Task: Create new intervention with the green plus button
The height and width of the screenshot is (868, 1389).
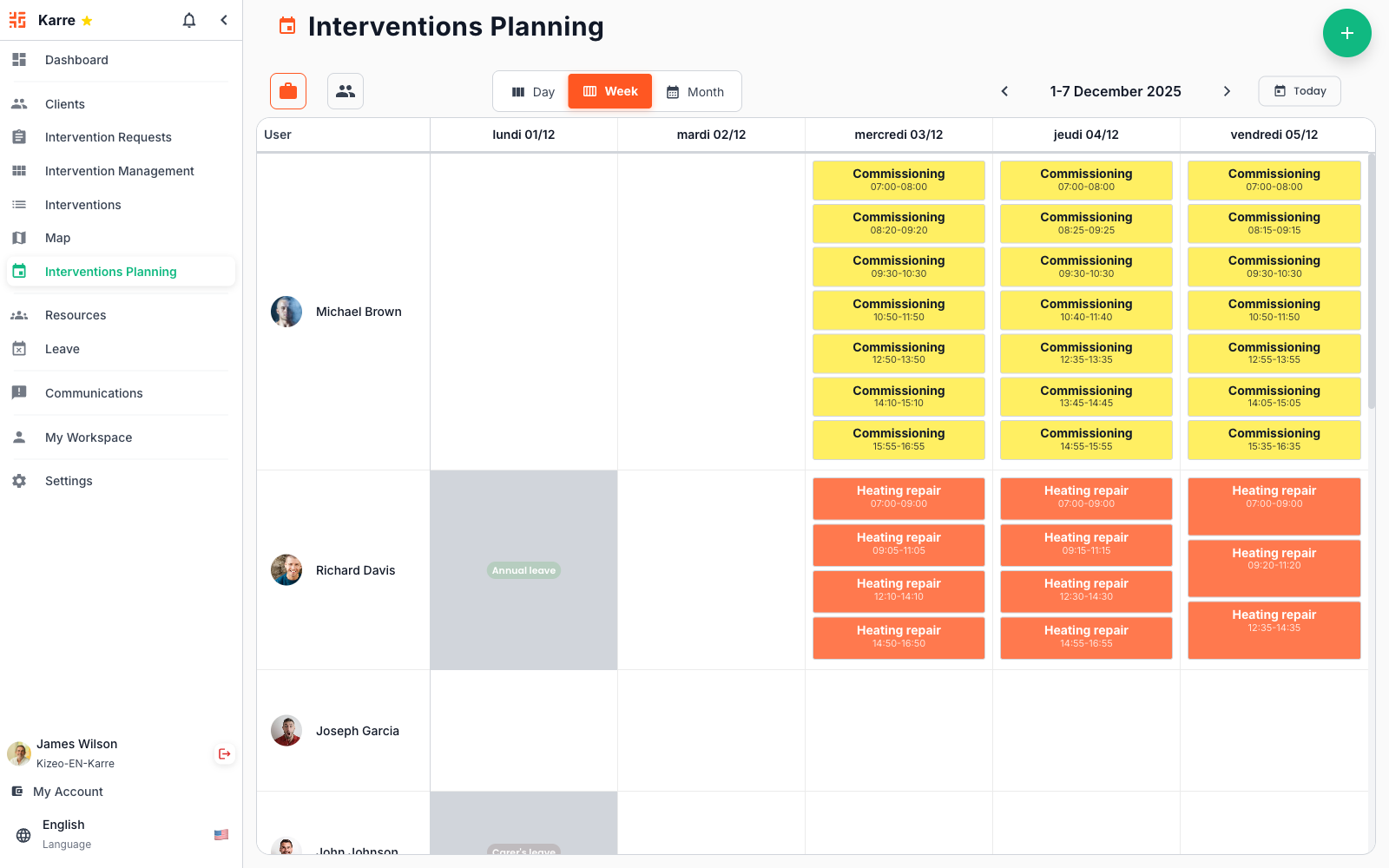Action: pos(1346,33)
